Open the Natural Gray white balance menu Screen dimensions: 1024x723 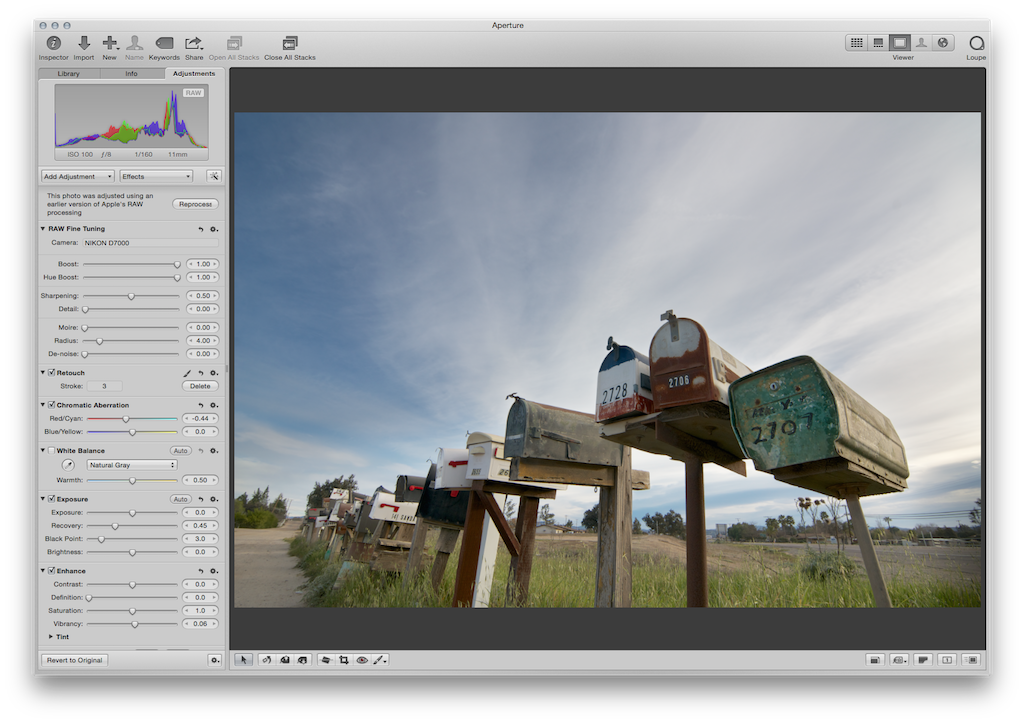pos(132,465)
